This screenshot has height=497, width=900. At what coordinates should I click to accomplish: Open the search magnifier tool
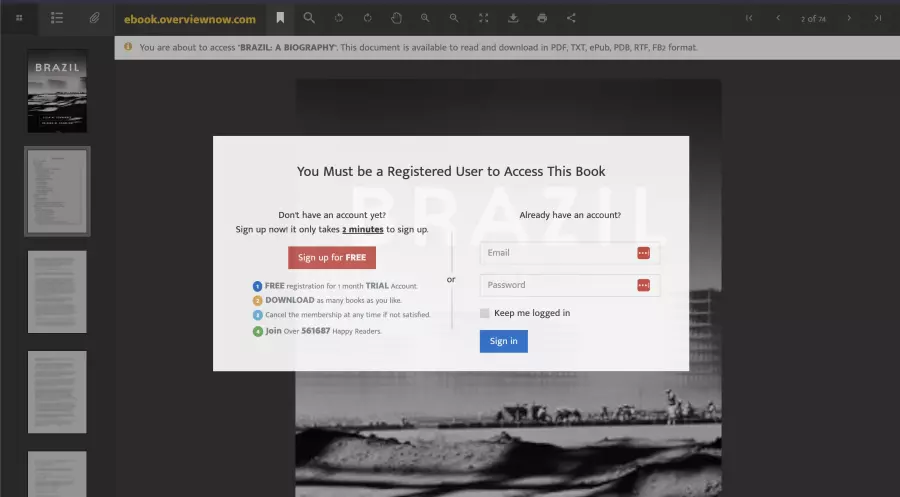point(309,18)
